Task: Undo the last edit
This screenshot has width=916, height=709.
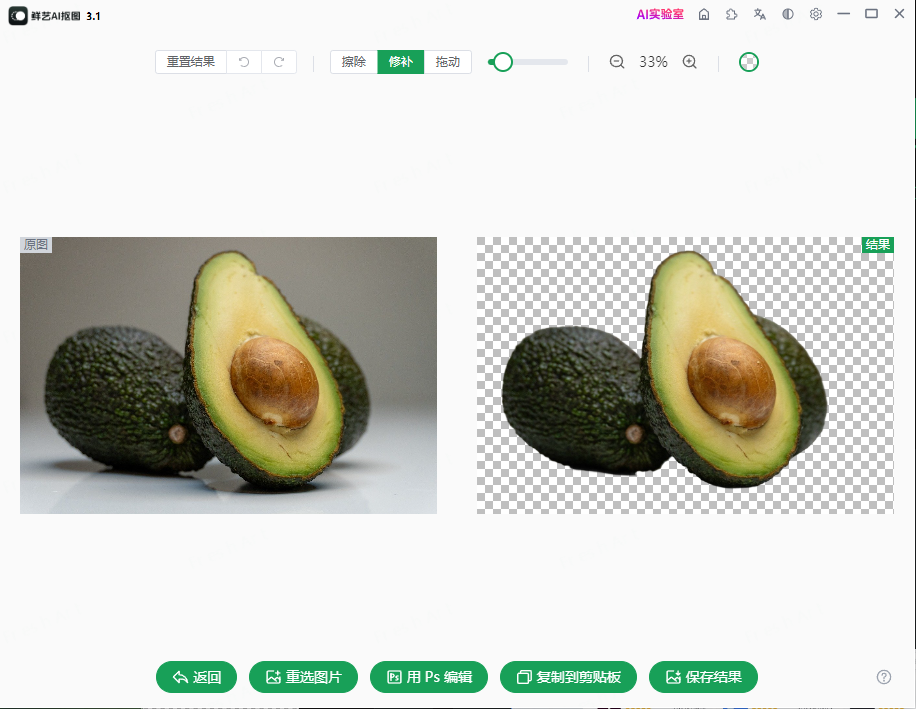Action: pos(244,62)
